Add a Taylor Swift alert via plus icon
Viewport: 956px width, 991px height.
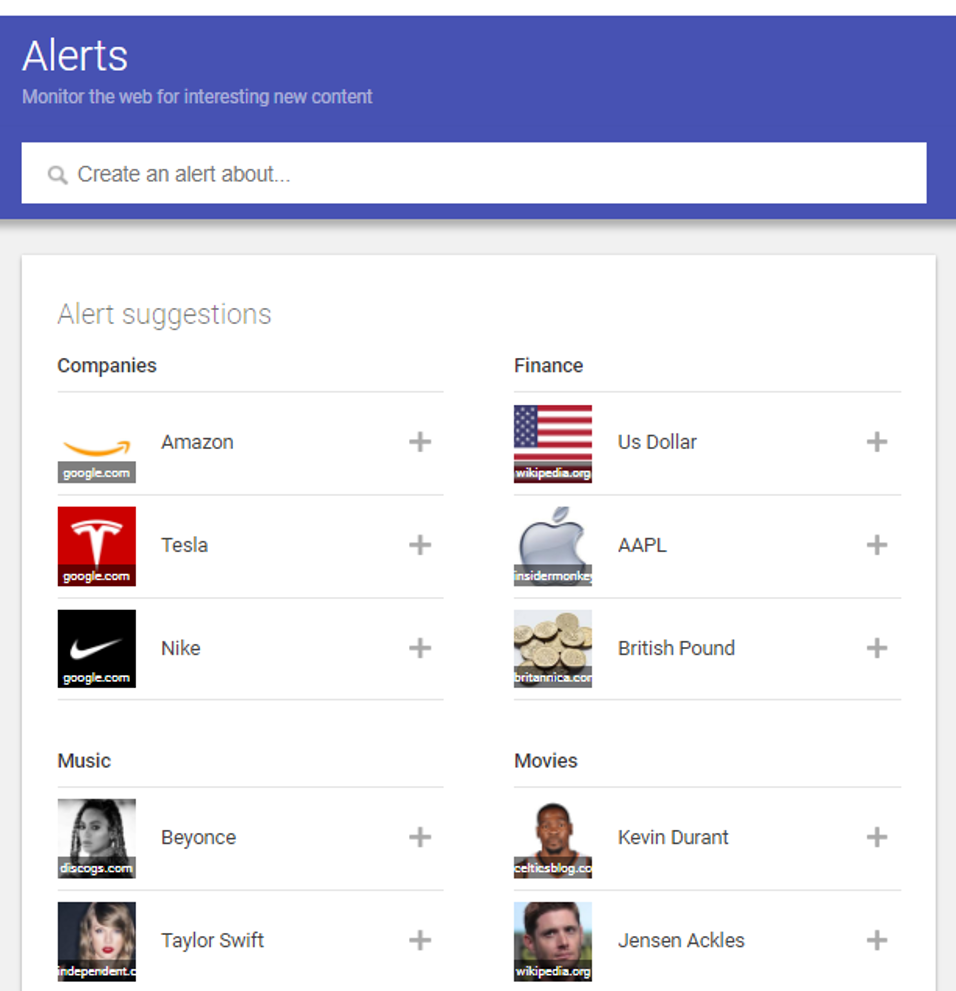coord(419,940)
